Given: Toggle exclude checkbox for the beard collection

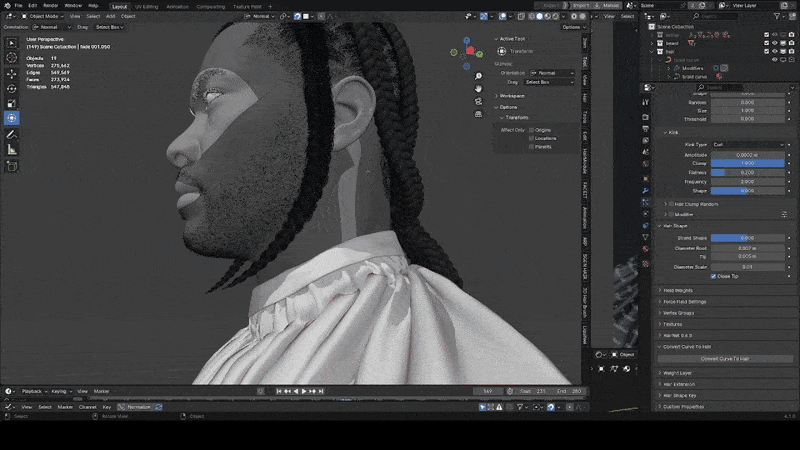Looking at the screenshot, I should (766, 43).
